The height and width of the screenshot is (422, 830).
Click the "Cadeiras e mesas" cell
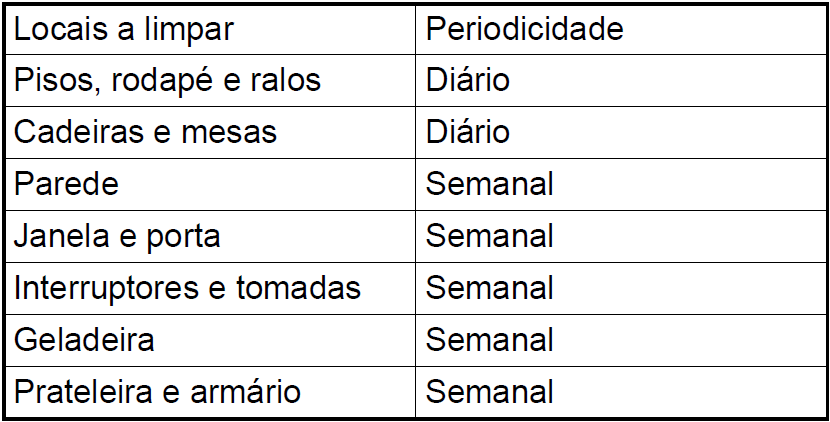tap(145, 132)
